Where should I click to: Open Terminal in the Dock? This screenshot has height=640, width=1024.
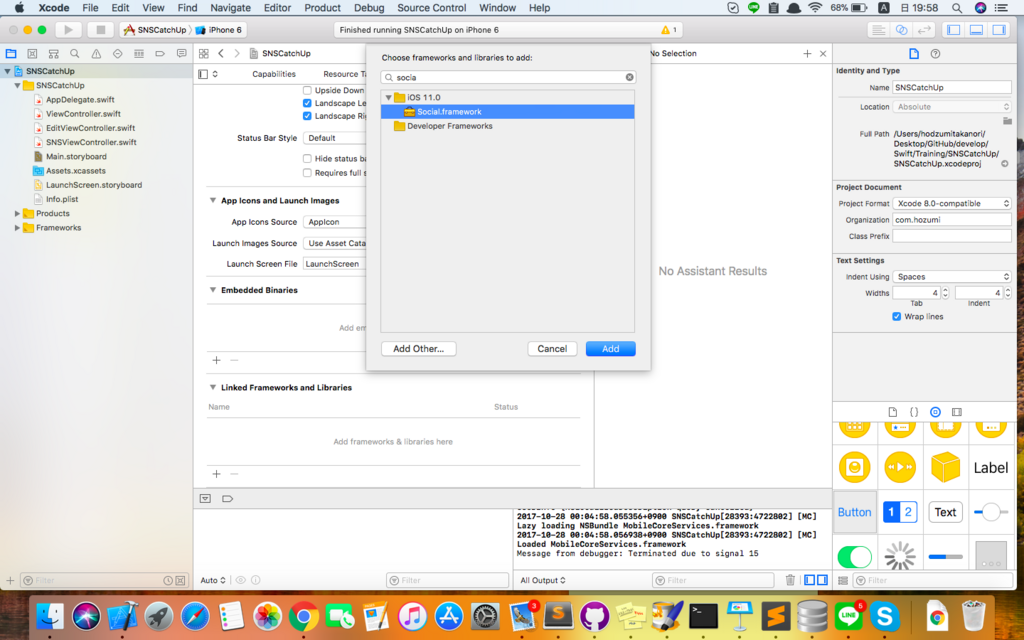(x=703, y=616)
